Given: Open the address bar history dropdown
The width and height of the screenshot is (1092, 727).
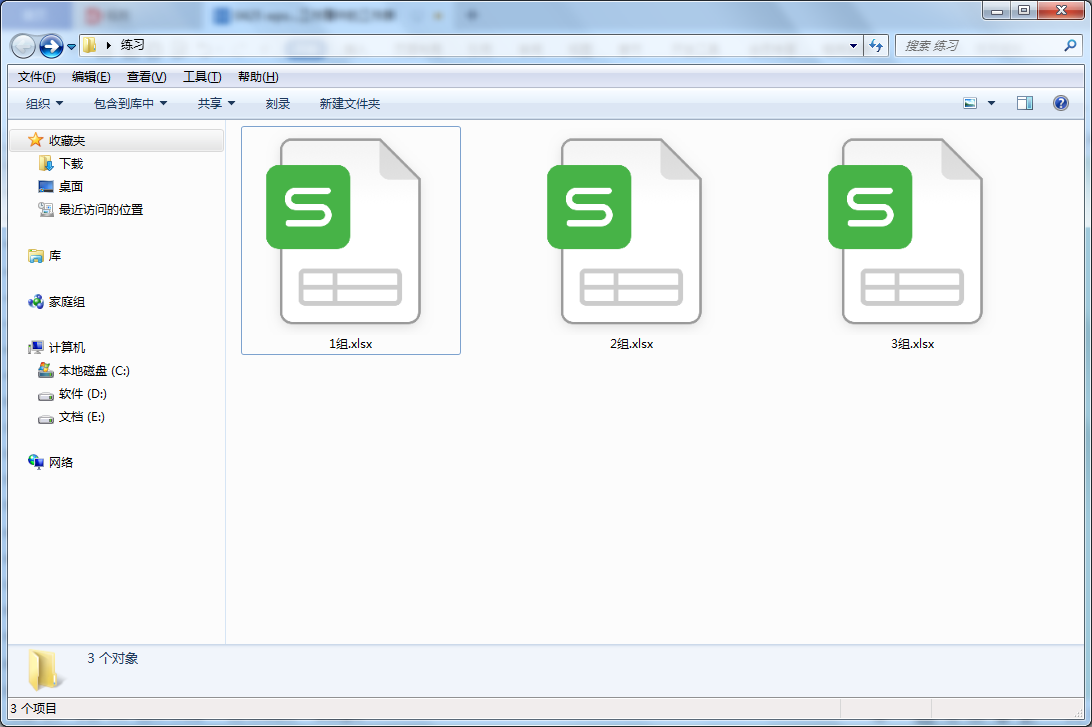Looking at the screenshot, I should click(x=853, y=46).
